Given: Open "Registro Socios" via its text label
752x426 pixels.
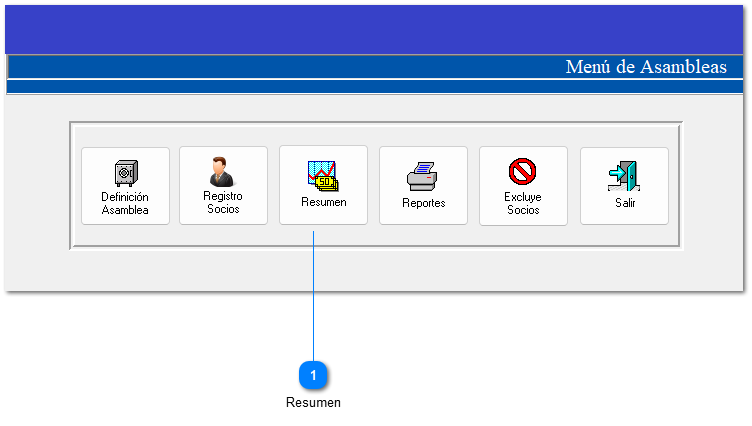Looking at the screenshot, I should tap(223, 203).
